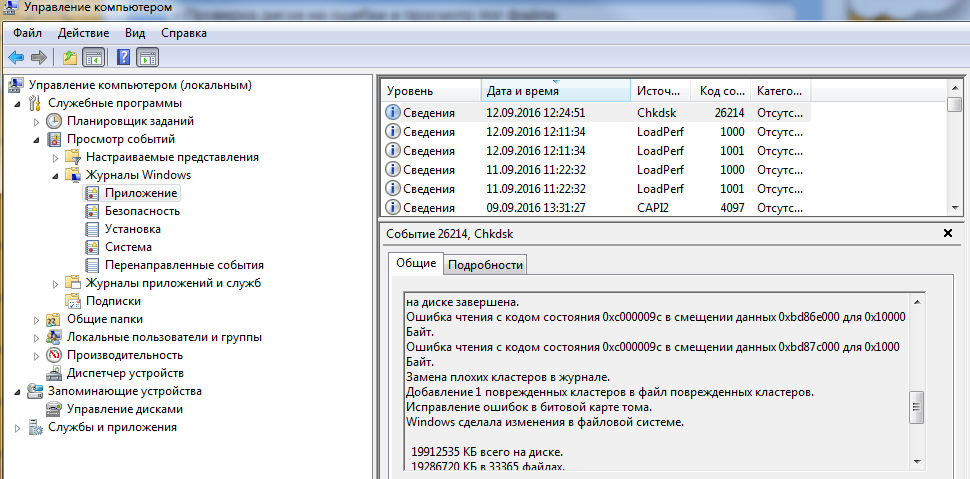The image size is (970, 479).
Task: Click the Безопасность log icon
Action: click(x=92, y=211)
